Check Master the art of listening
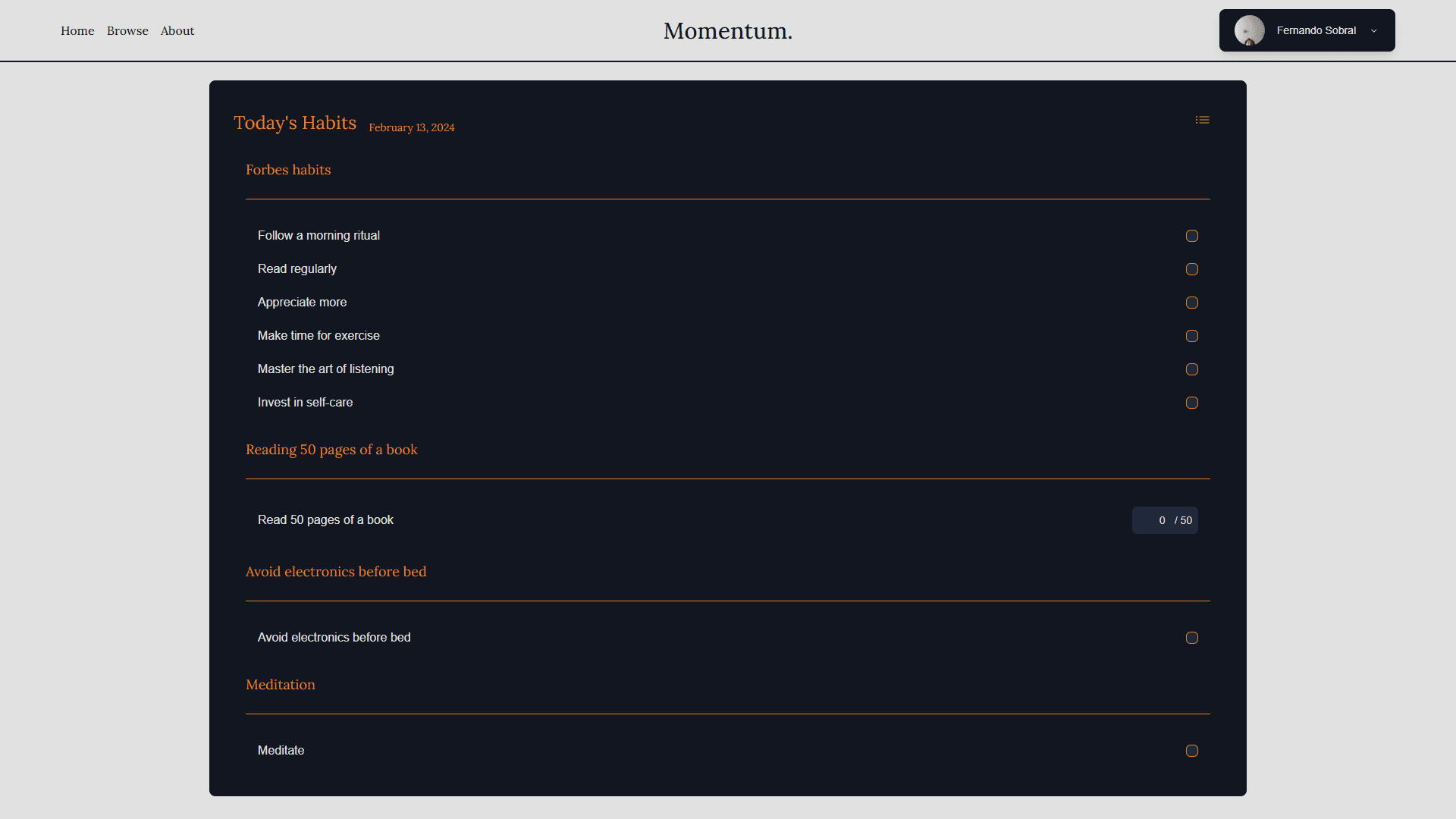This screenshot has height=819, width=1456. 1191,369
